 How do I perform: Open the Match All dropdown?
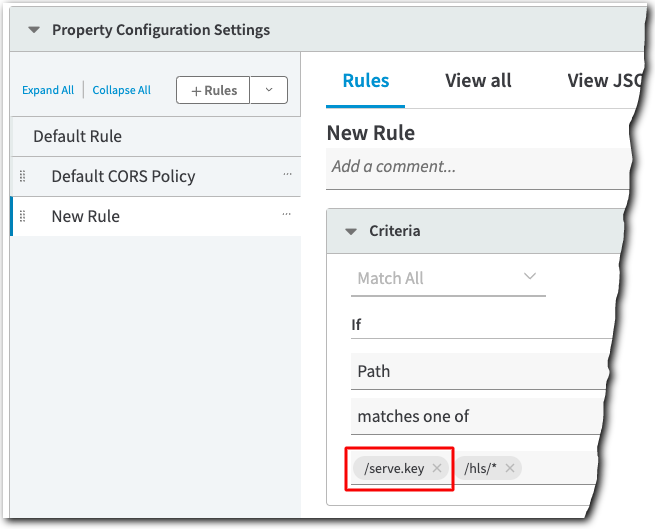[x=450, y=278]
